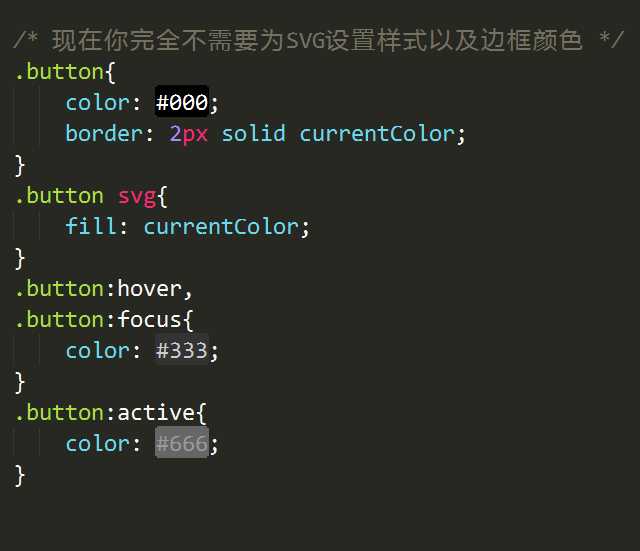Click the .button:active selector
Viewport: 640px width, 551px height.
pos(105,413)
